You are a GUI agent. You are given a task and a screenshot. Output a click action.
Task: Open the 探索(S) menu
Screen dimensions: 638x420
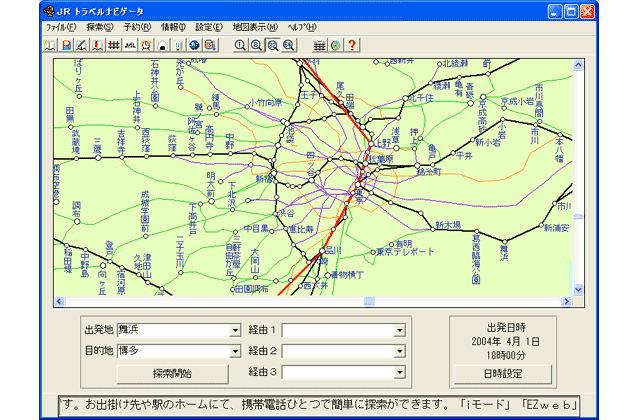[x=100, y=27]
